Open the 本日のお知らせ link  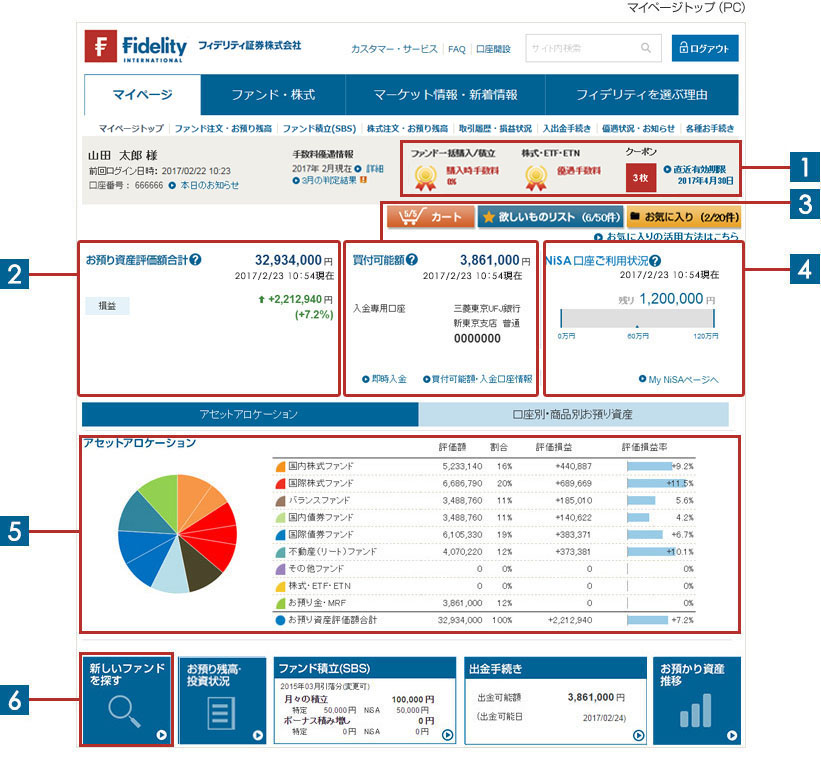209,185
